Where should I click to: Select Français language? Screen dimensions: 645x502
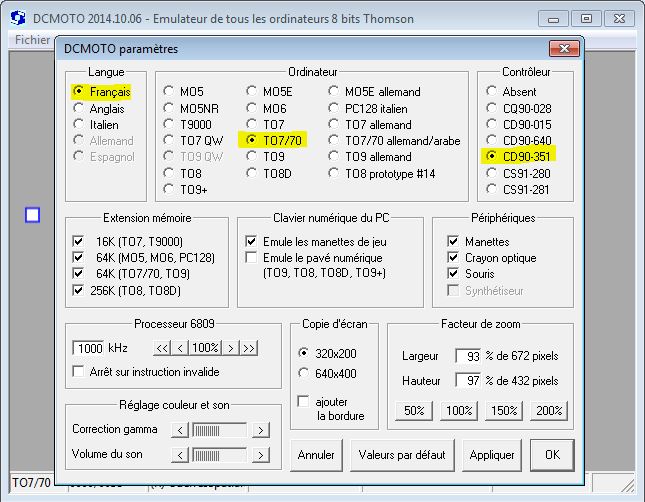tap(101, 91)
